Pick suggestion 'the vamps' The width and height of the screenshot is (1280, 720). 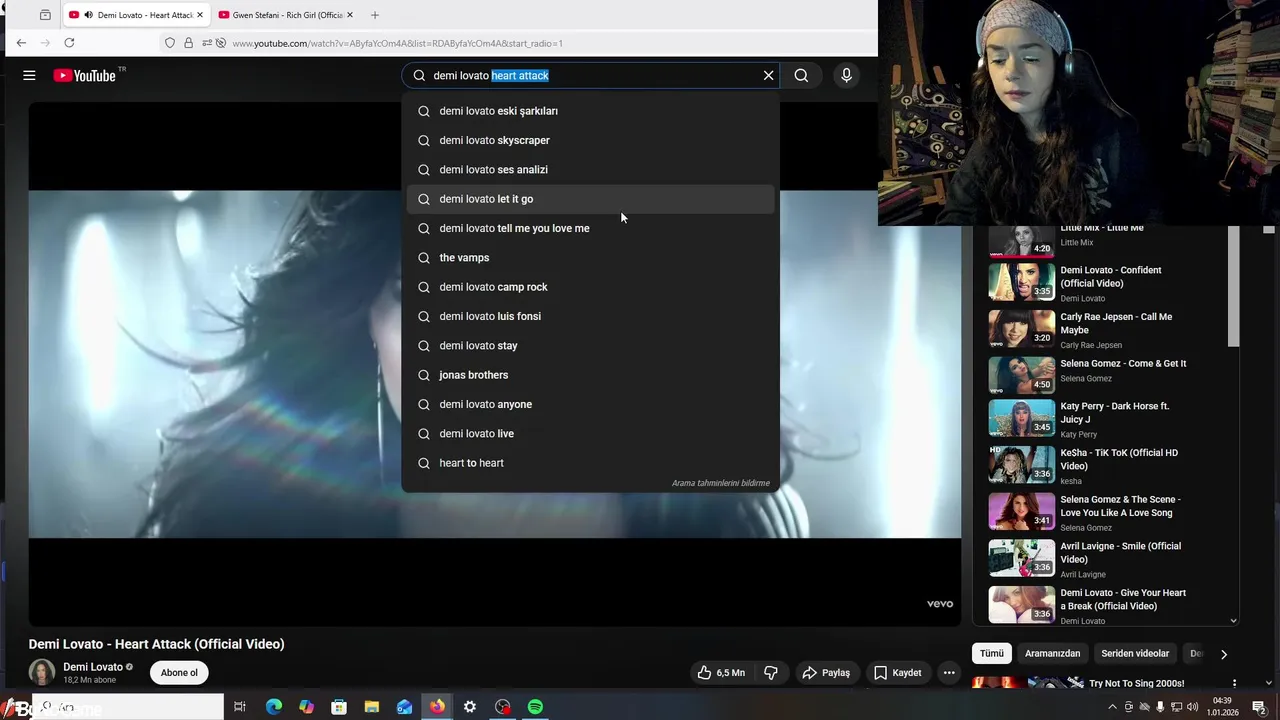pyautogui.click(x=590, y=257)
